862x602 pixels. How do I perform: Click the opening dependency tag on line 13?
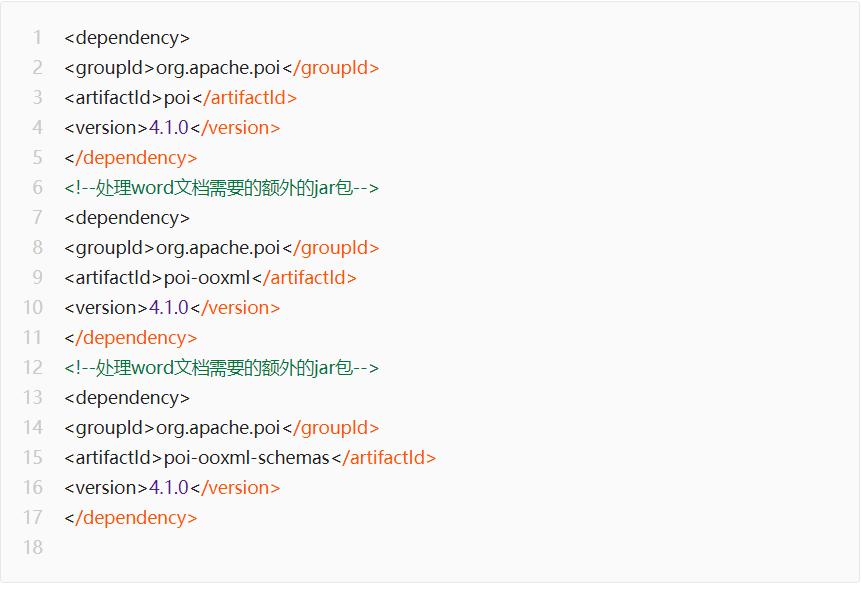tap(127, 398)
